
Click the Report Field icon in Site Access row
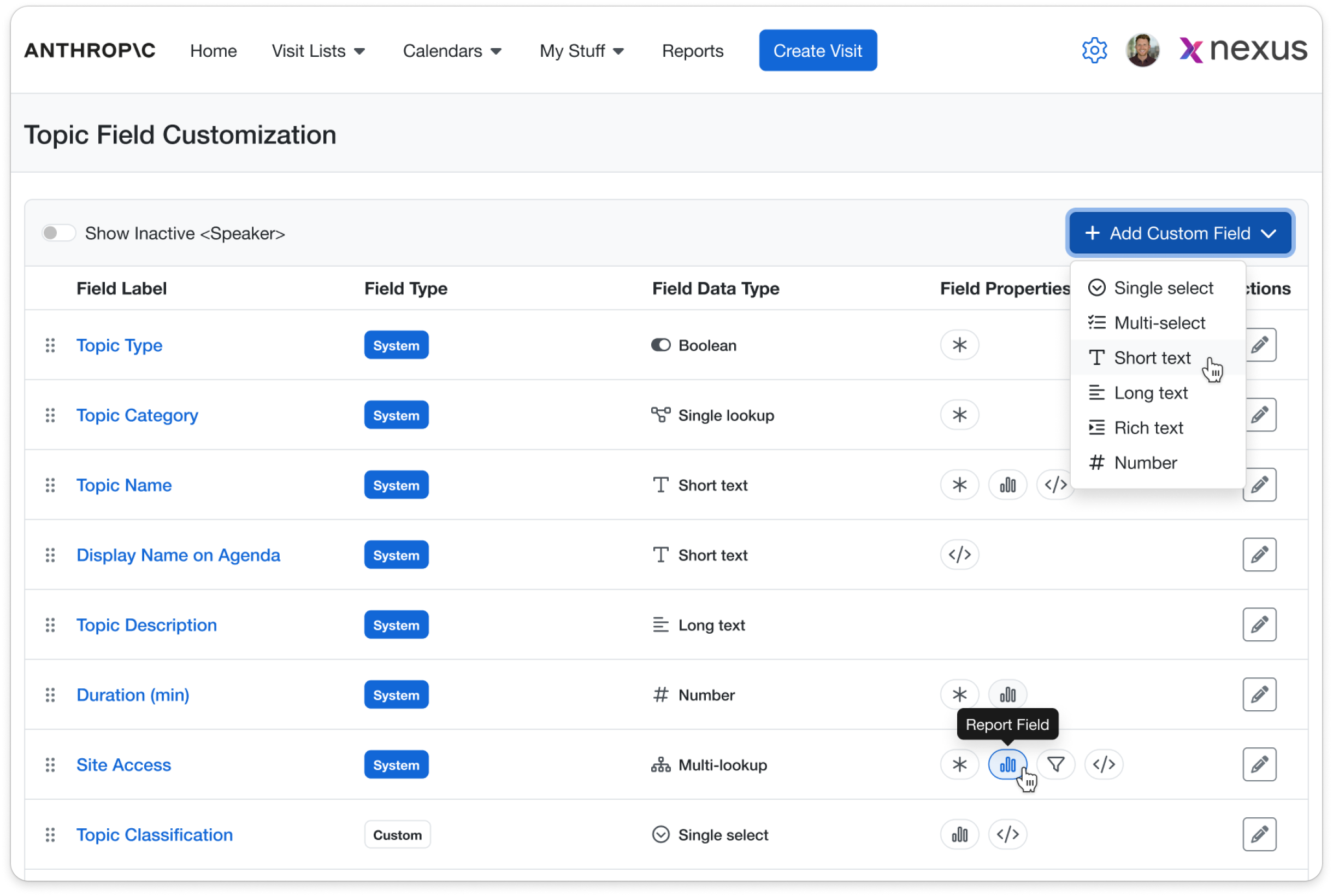1007,764
